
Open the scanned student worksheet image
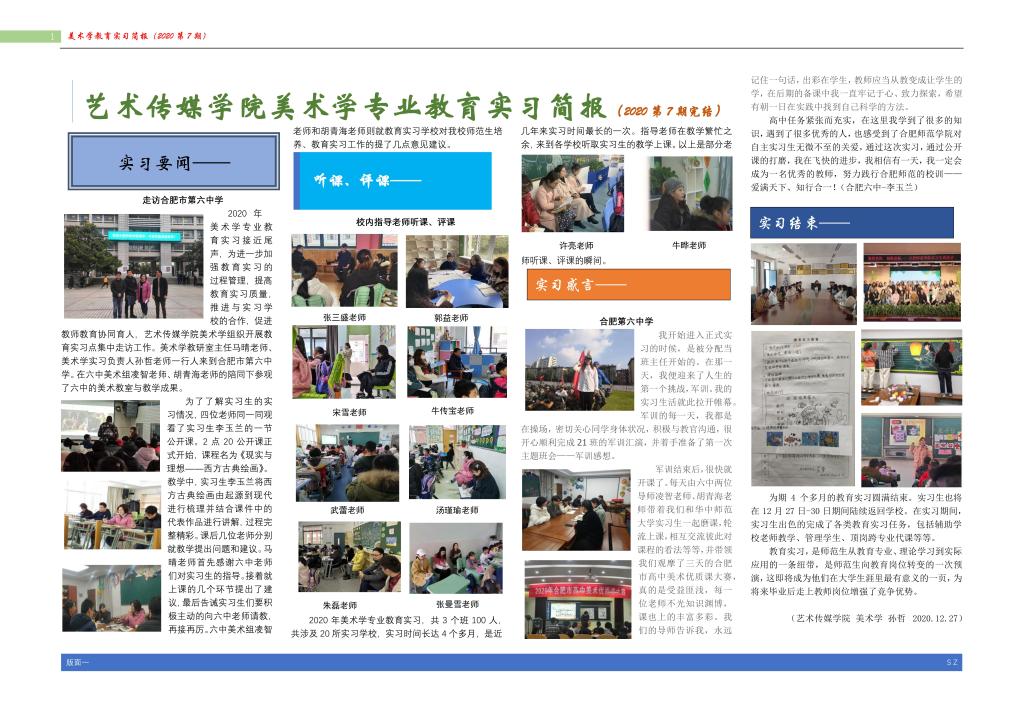click(x=803, y=409)
